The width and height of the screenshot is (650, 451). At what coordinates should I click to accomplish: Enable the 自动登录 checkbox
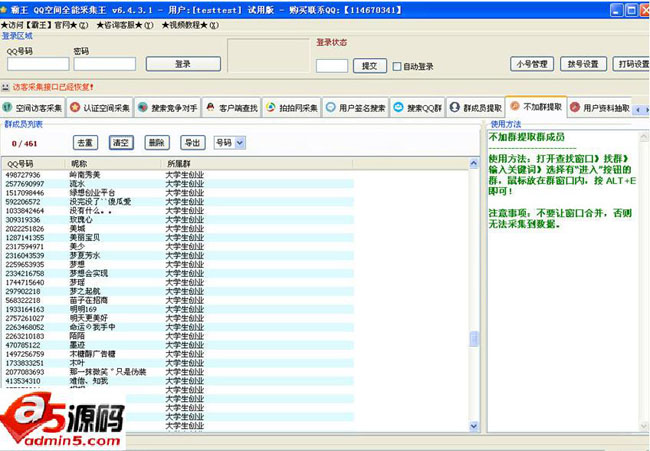(397, 67)
